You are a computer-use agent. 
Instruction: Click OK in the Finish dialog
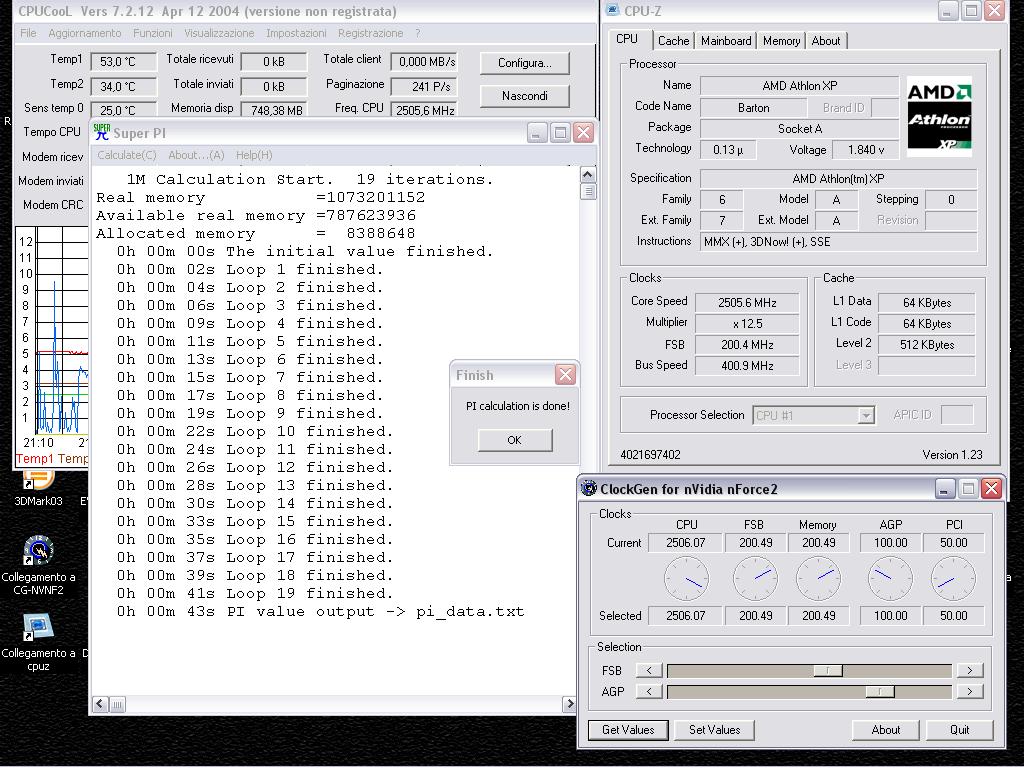(515, 440)
